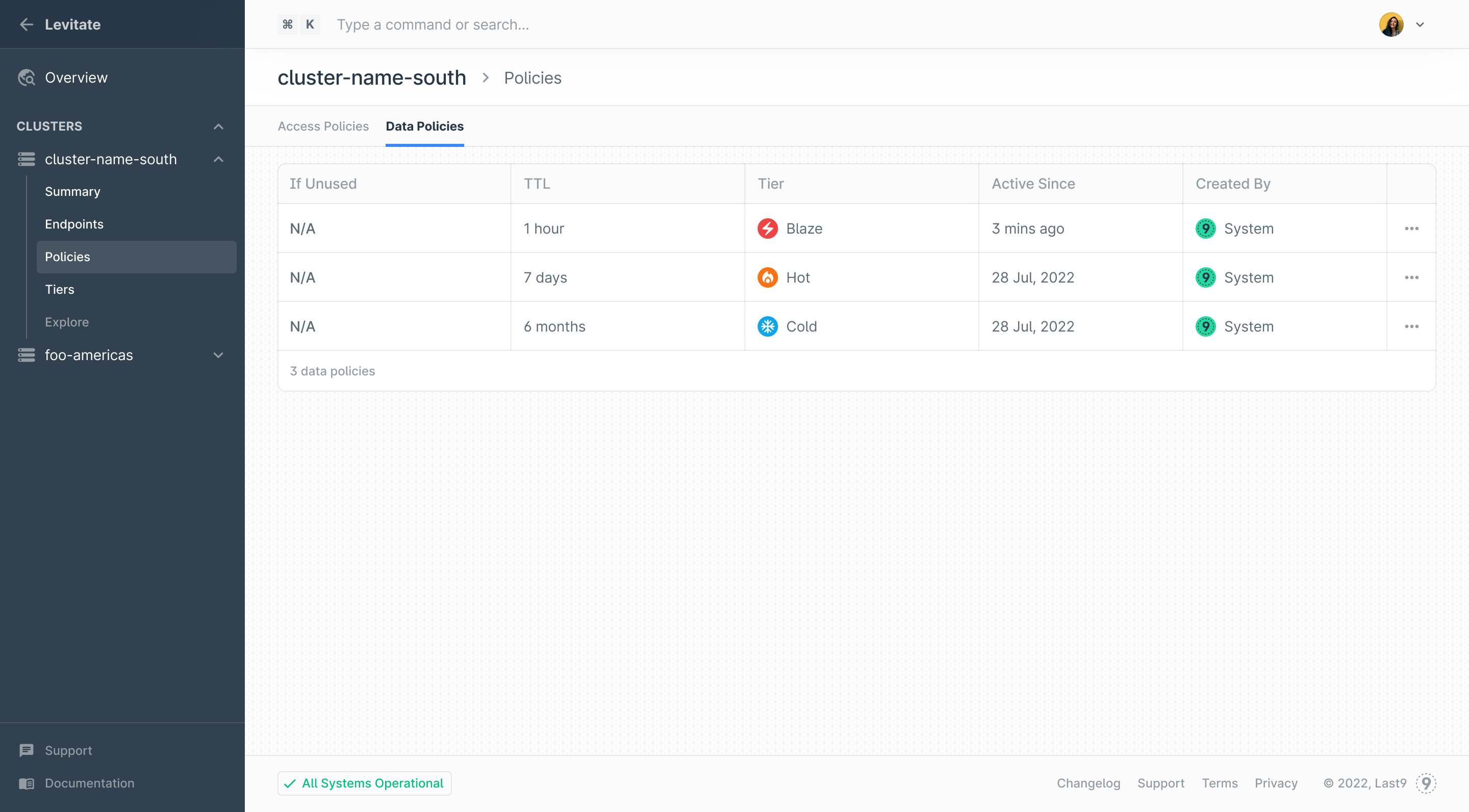The image size is (1469, 812).
Task: Open more options for Blaze policy row
Action: (1411, 229)
